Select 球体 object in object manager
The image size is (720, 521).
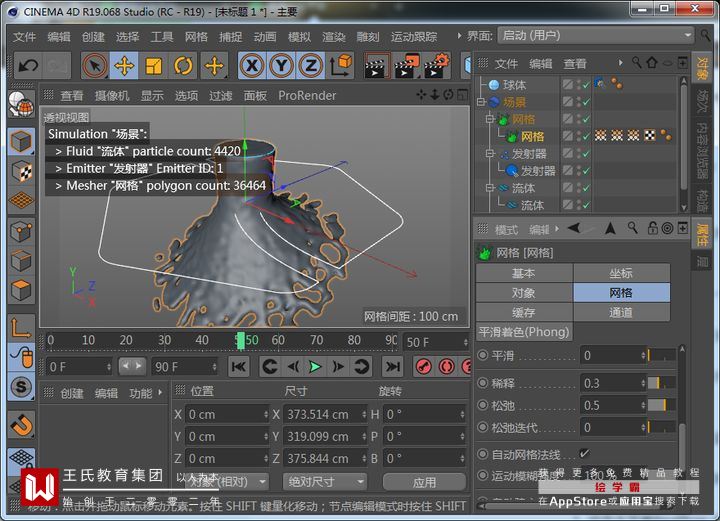click(514, 85)
